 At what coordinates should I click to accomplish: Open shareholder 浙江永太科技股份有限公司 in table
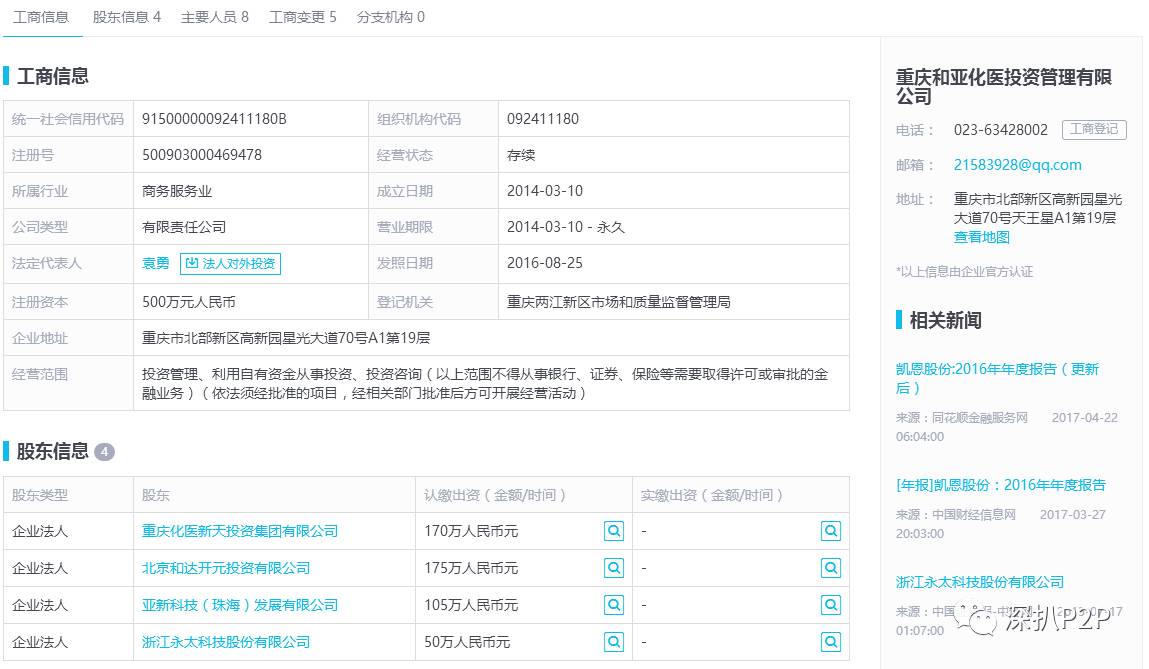(226, 642)
